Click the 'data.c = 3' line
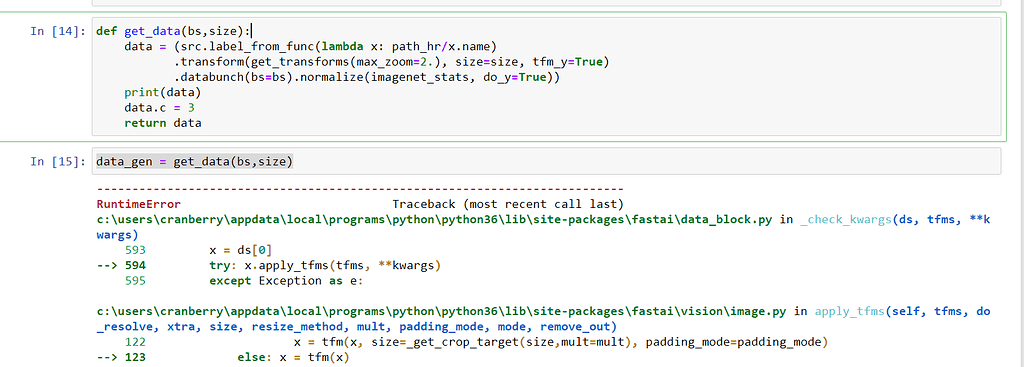This screenshot has height=367, width=1024. click(x=159, y=108)
